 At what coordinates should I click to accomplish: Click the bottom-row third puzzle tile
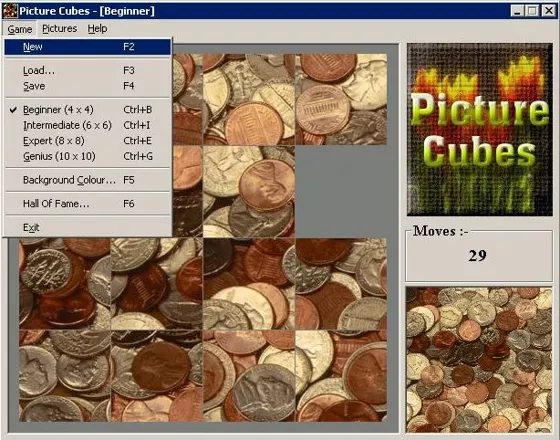[x=249, y=376]
